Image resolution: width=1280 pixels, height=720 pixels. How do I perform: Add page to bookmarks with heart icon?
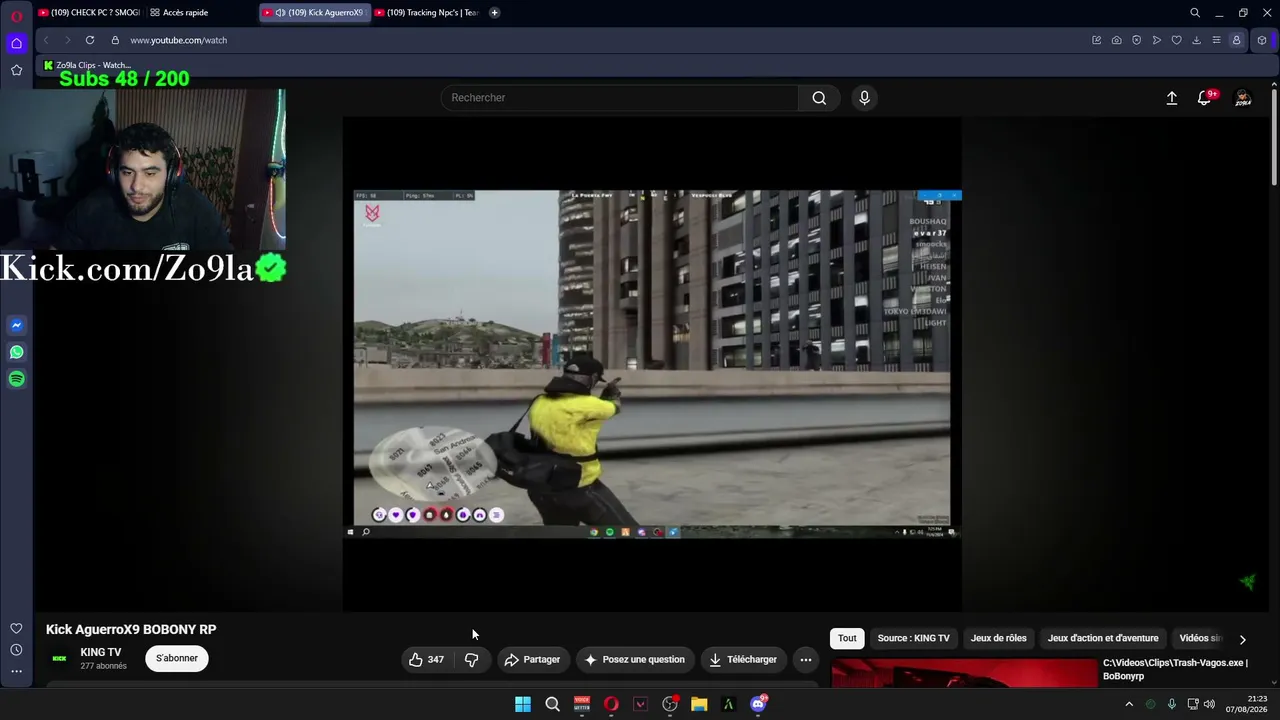1176,40
